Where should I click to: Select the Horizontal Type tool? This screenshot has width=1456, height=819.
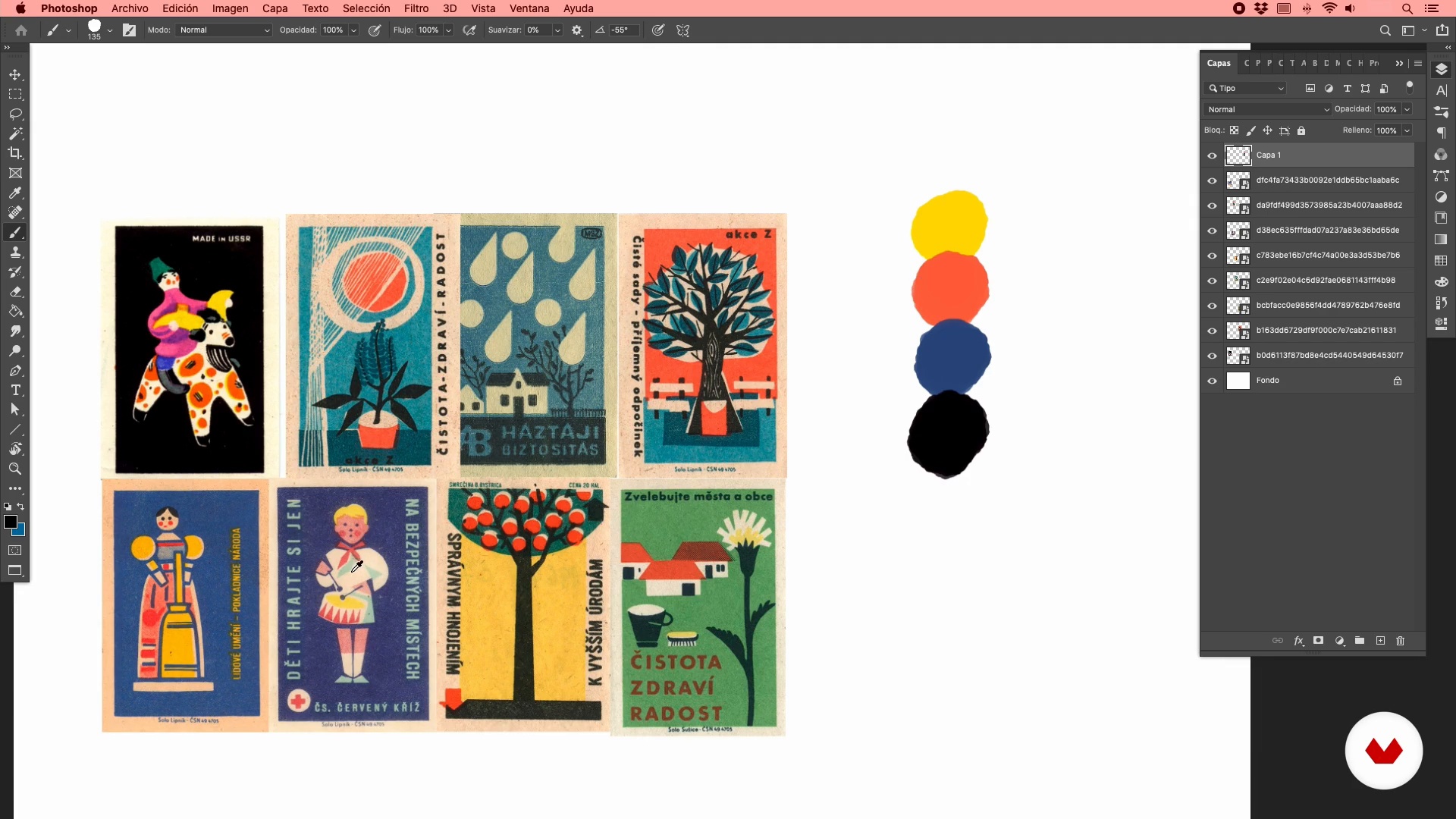click(15, 390)
